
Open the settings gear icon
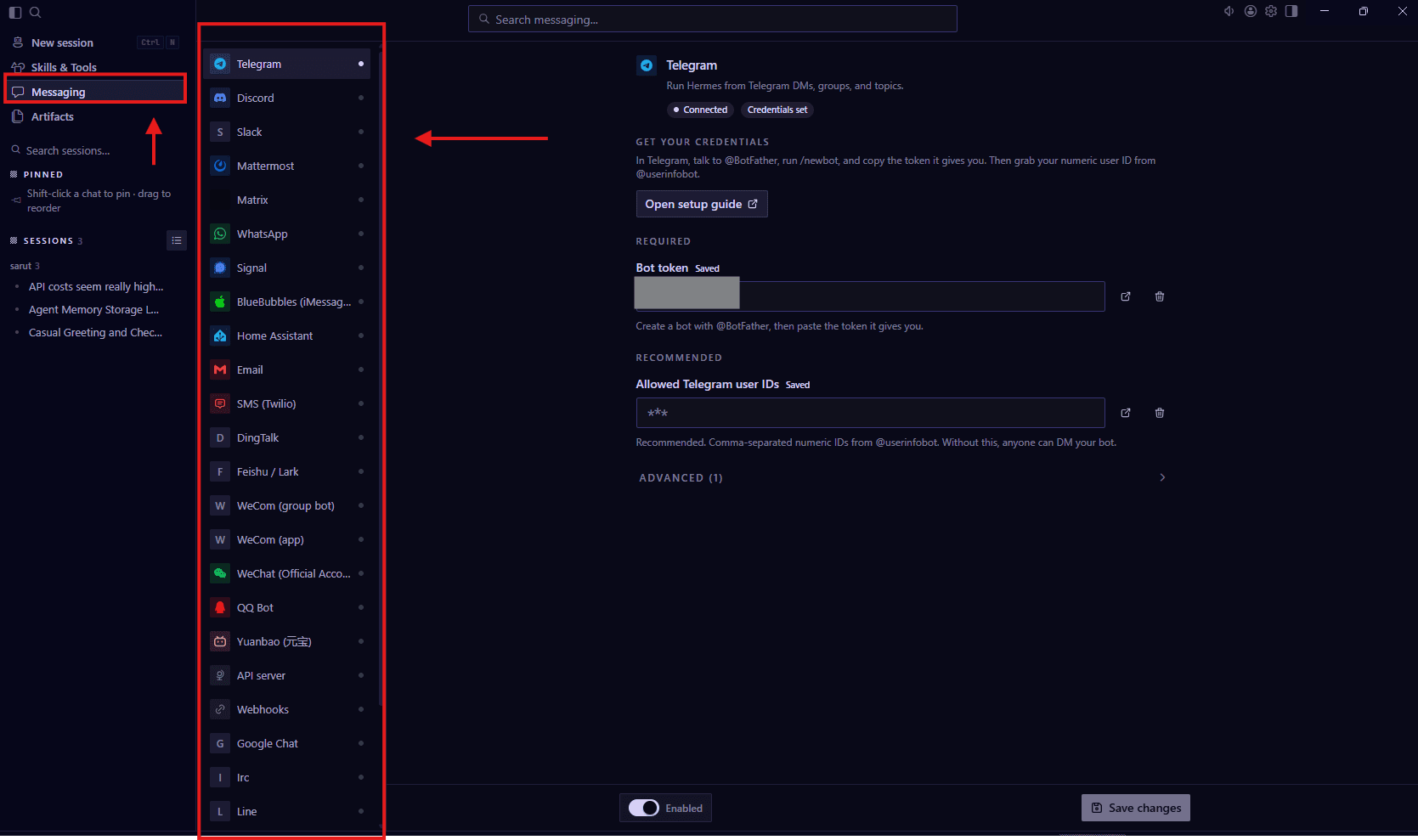1271,11
